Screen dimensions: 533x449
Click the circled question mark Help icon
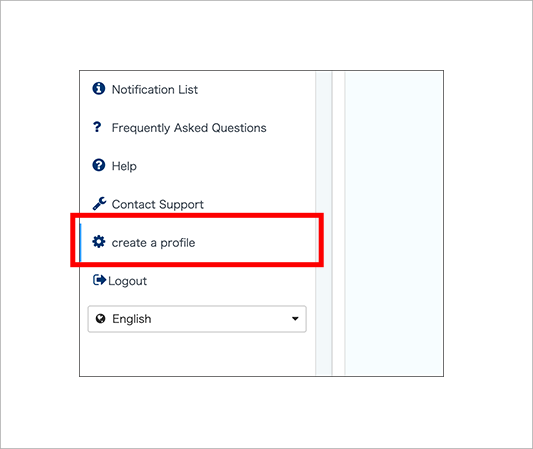[99, 165]
